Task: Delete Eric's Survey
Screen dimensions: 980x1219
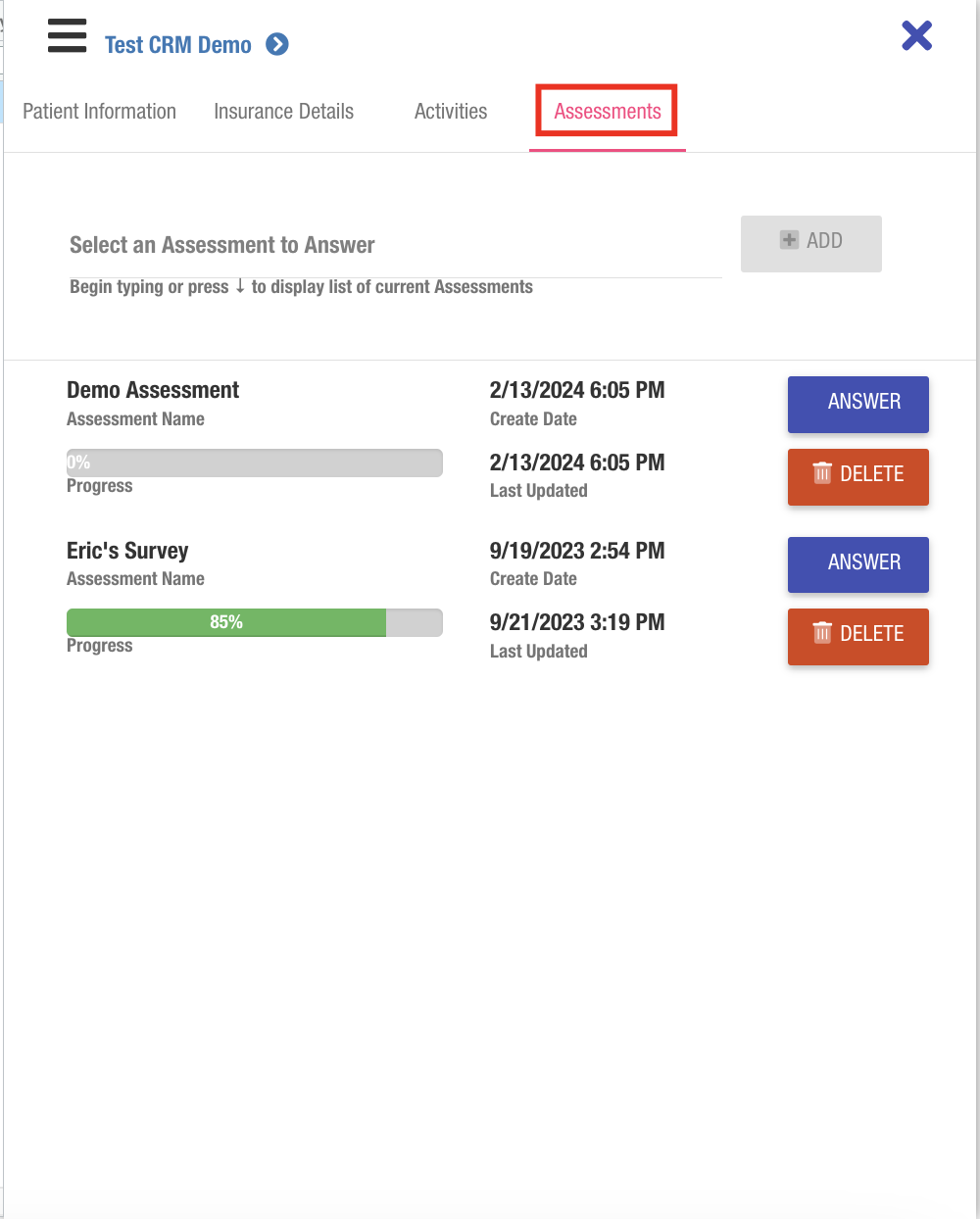Action: (857, 637)
